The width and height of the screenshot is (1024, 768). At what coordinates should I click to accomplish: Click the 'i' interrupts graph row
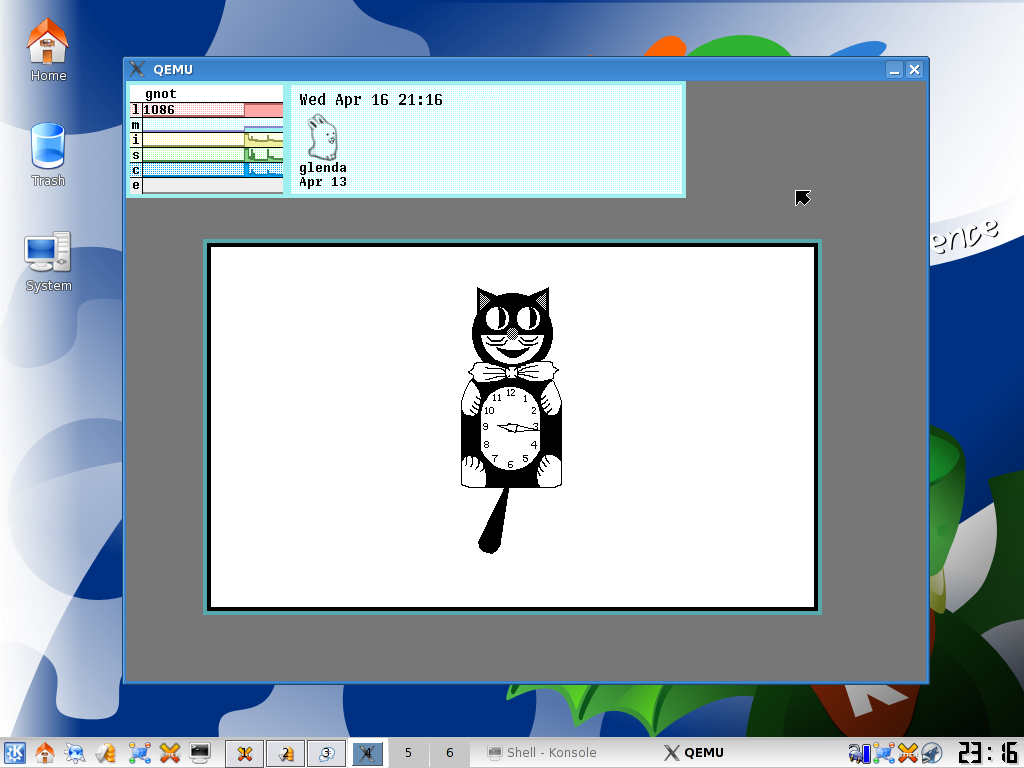tap(207, 140)
